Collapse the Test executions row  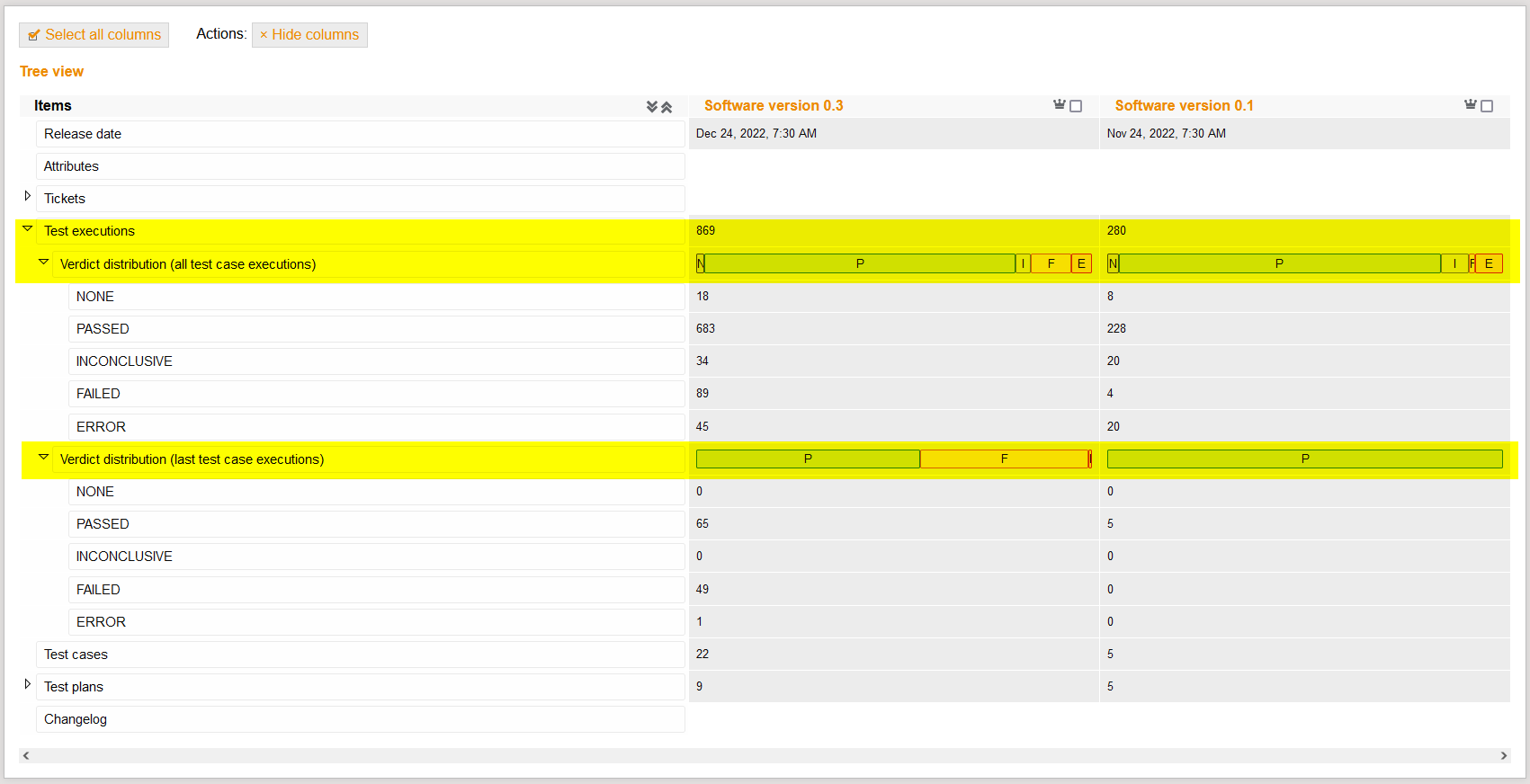point(28,229)
